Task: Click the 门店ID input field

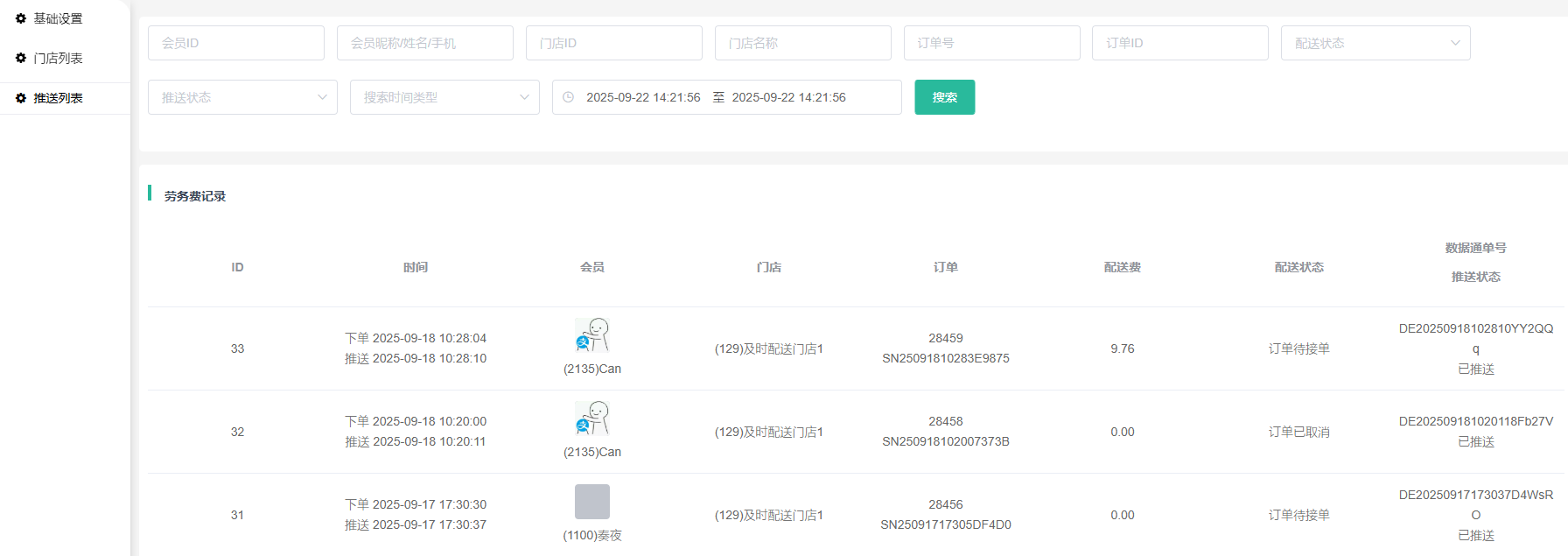Action: (614, 43)
